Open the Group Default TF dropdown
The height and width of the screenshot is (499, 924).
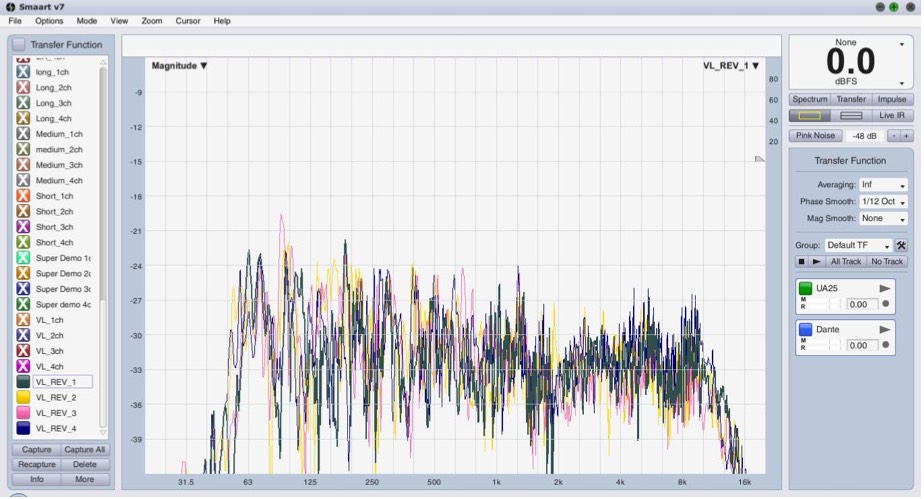pos(858,245)
